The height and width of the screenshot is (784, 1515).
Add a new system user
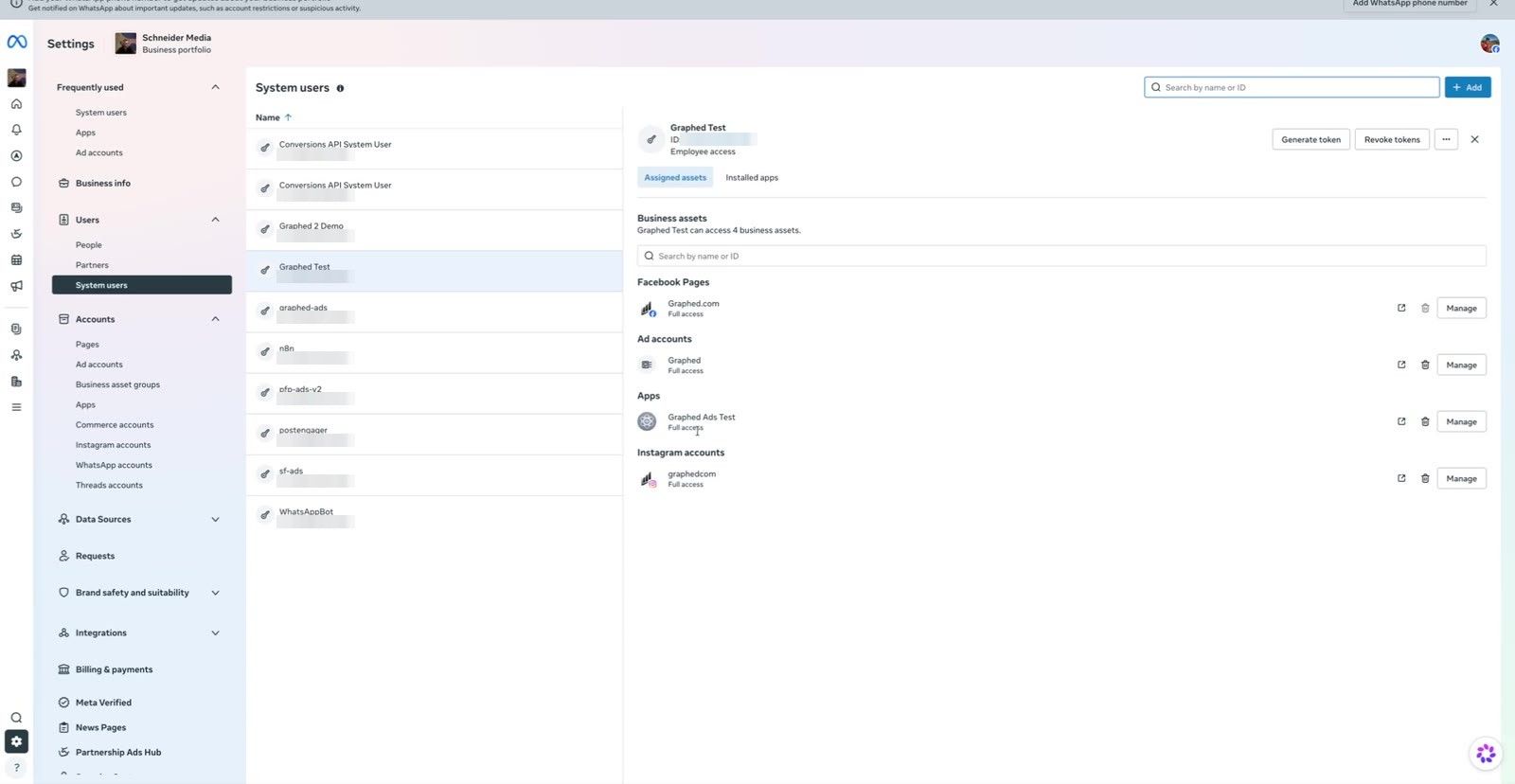[1468, 87]
